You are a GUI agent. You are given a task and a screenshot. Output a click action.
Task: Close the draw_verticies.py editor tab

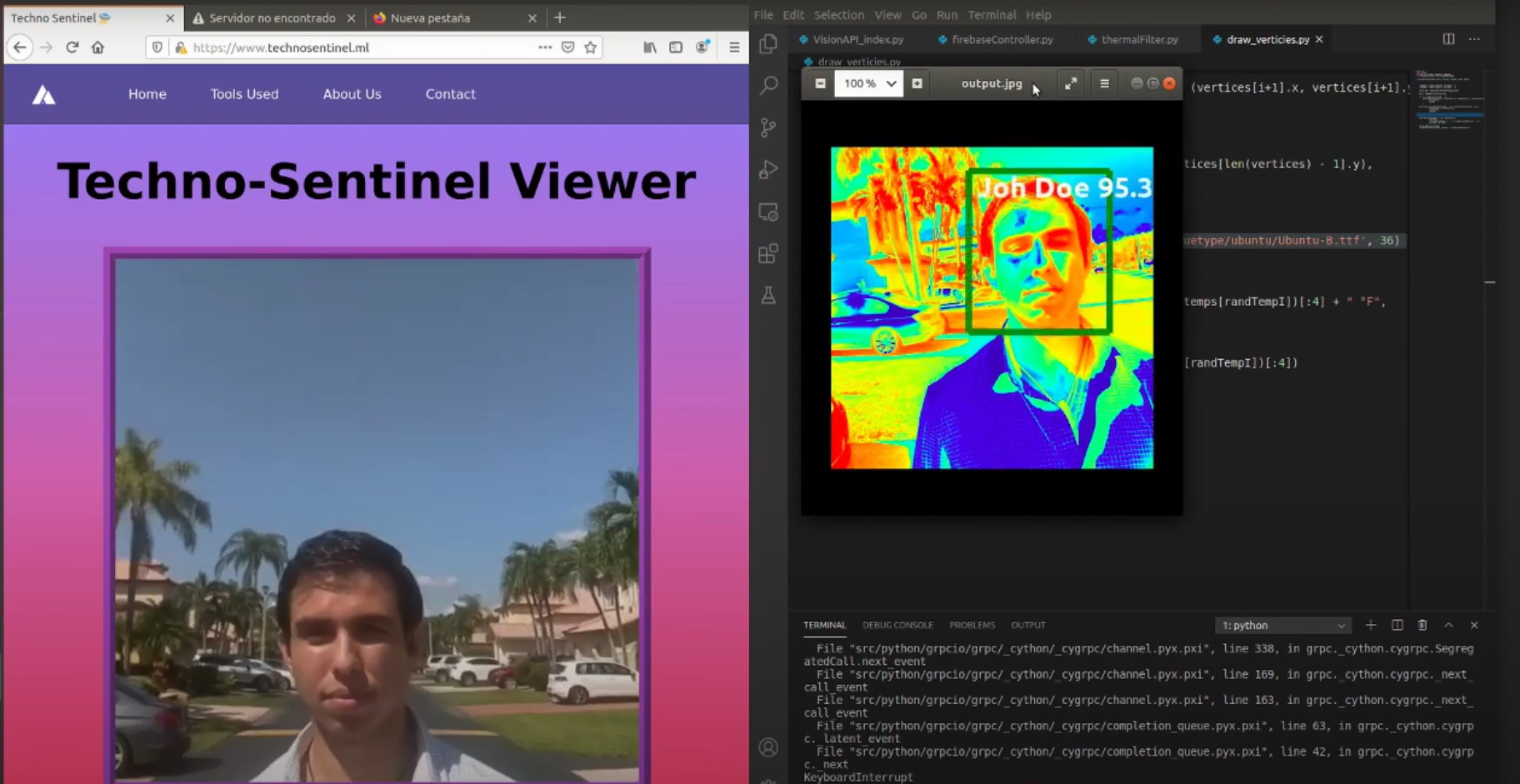[x=1319, y=39]
